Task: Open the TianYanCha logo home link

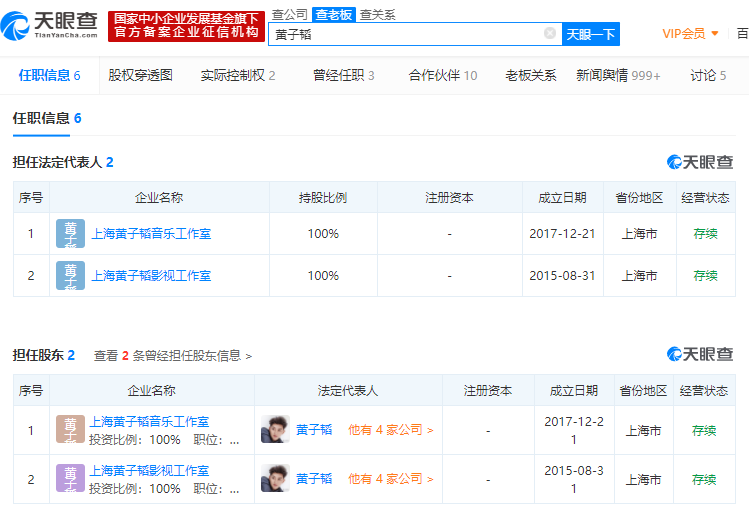Action: [50, 26]
